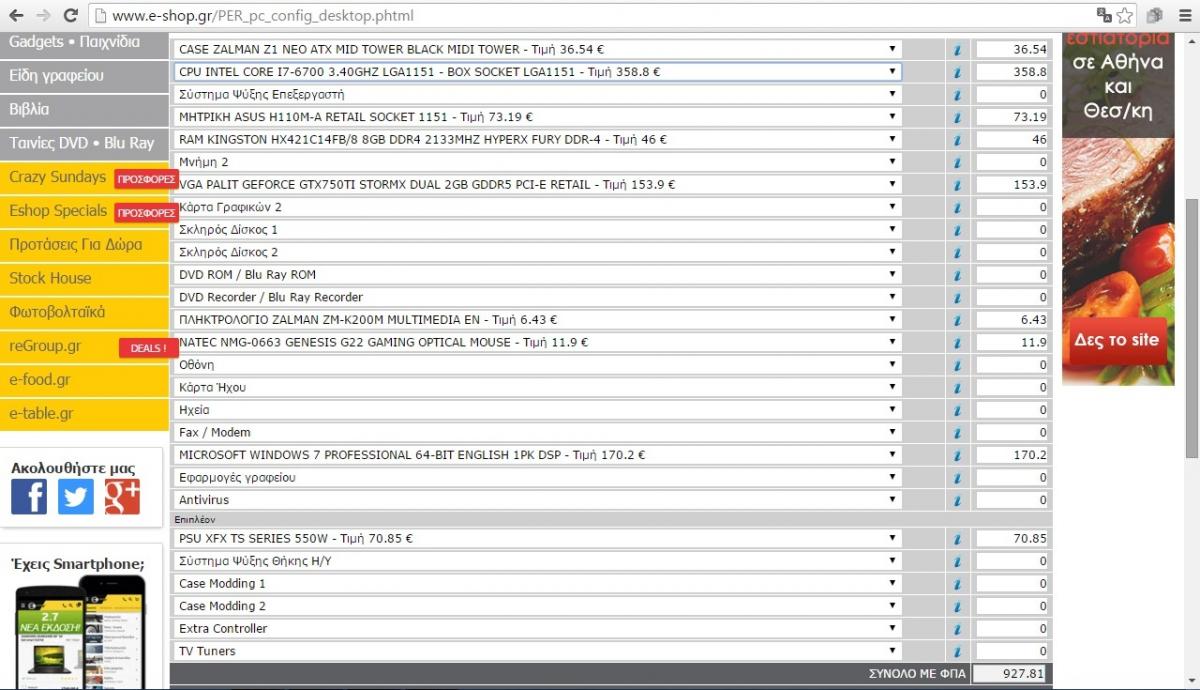Click info icon for TV Tuners row

958,651
